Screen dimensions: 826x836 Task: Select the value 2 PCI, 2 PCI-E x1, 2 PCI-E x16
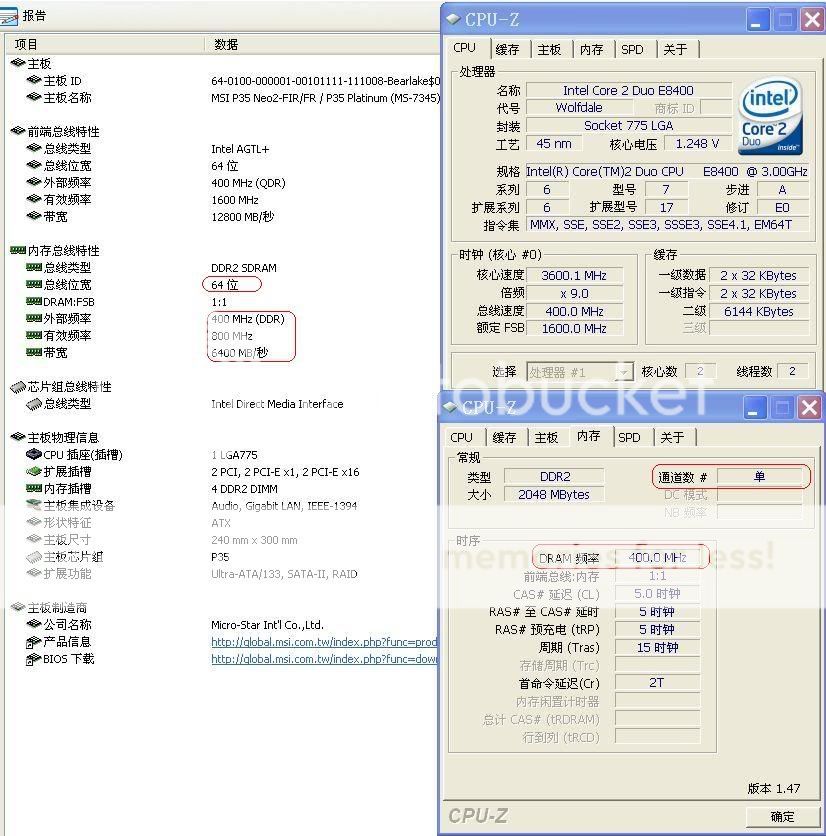[x=285, y=472]
